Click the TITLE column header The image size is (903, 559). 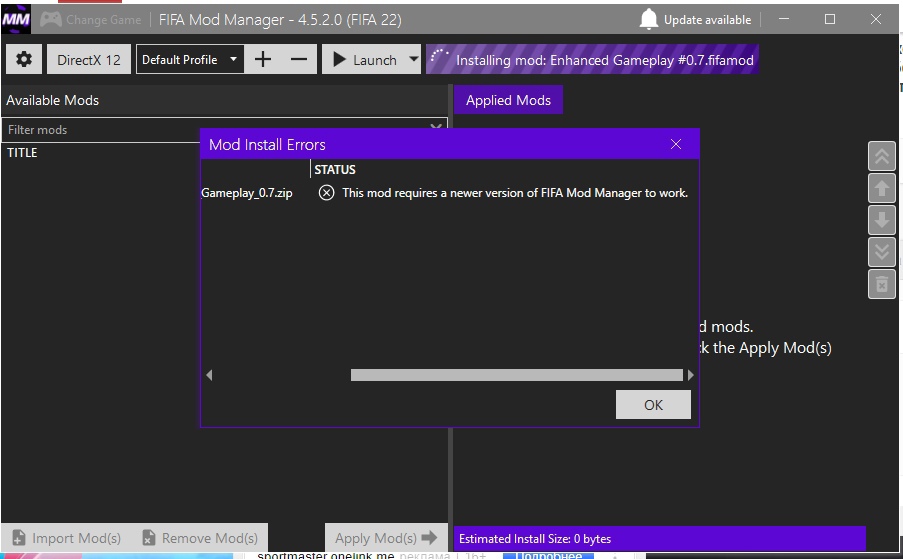click(22, 153)
